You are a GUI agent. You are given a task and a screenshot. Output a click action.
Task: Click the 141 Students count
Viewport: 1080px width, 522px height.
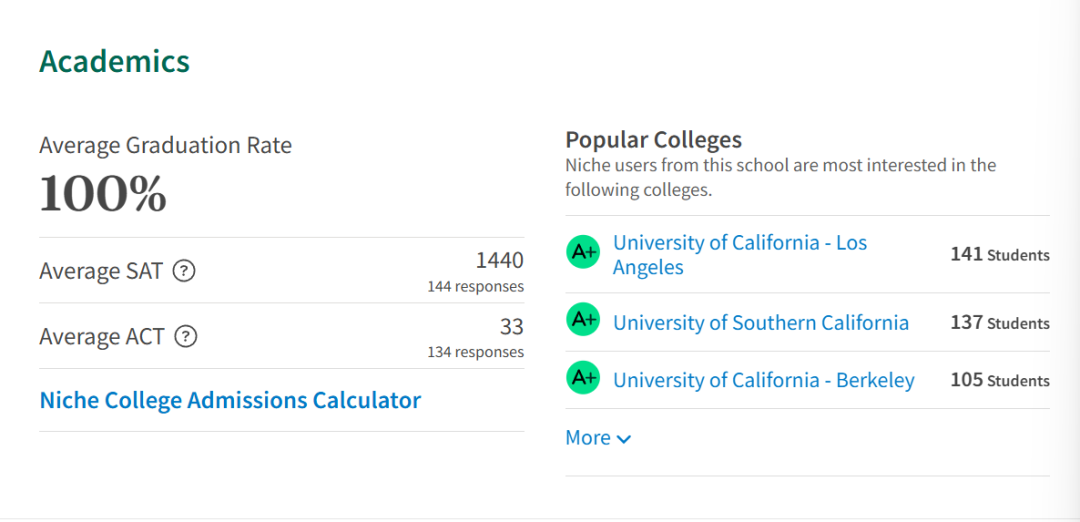click(x=1000, y=255)
